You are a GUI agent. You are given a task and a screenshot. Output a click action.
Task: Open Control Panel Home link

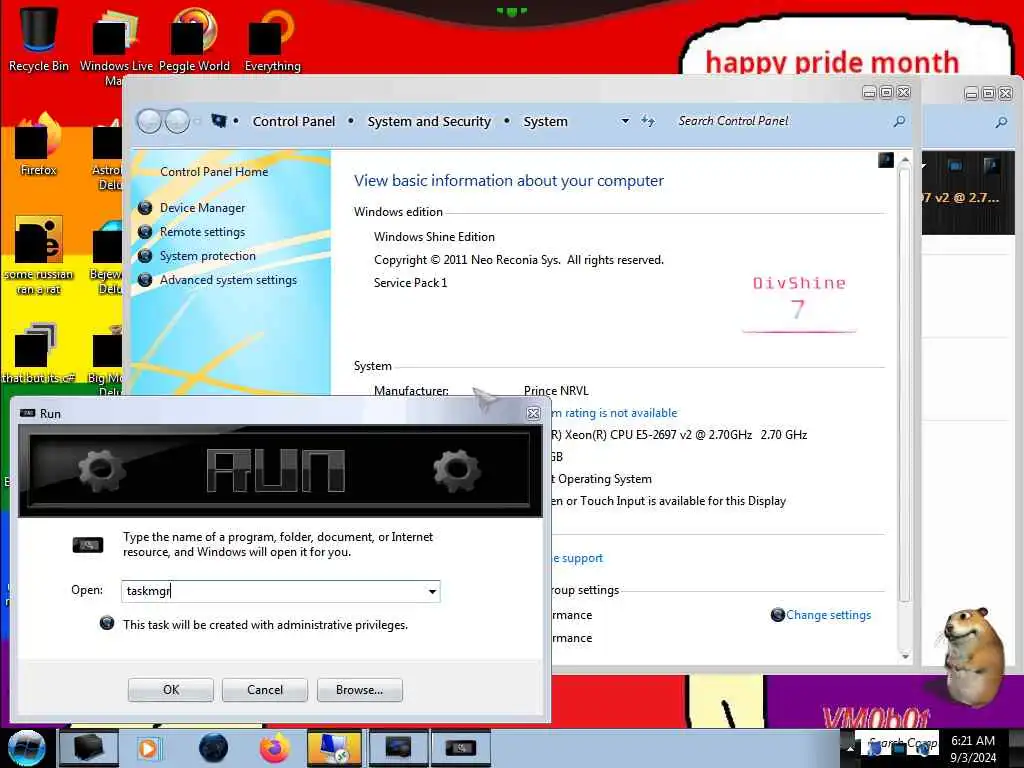coord(214,172)
